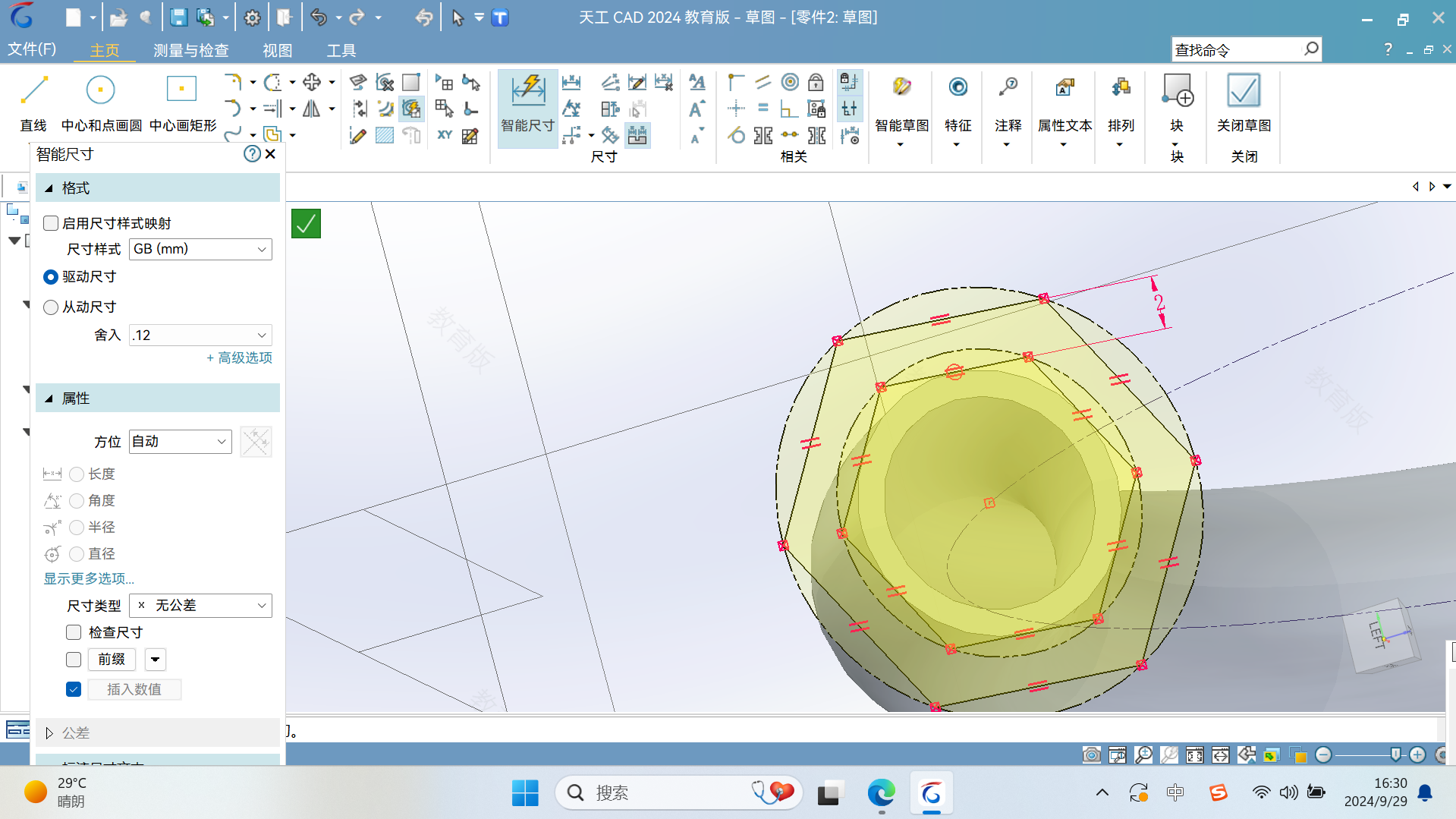This screenshot has height=819, width=1456.
Task: Click the equal relation icon in 相关 group
Action: 763,109
